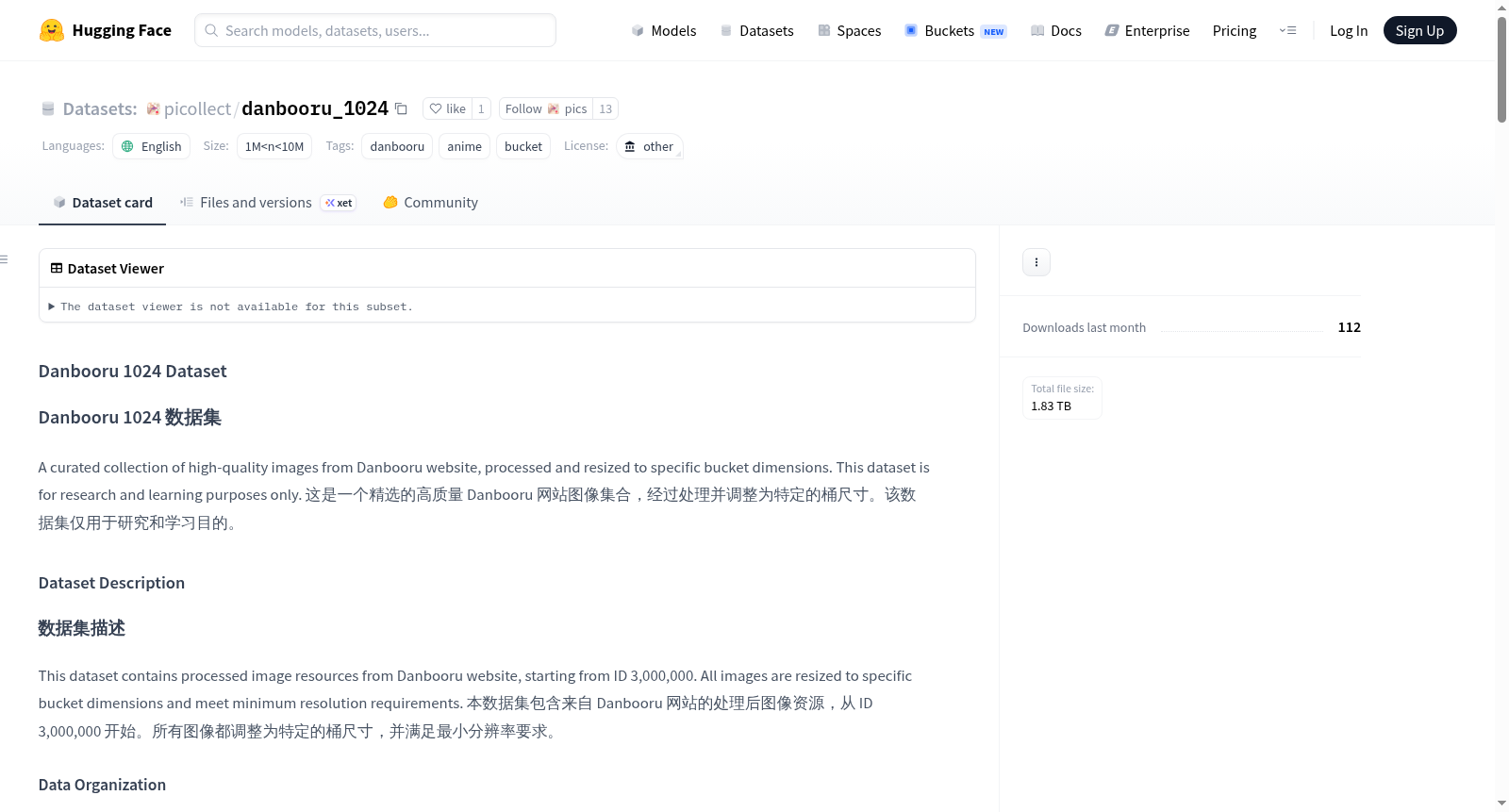Click Log In
The width and height of the screenshot is (1509, 812).
tap(1349, 30)
